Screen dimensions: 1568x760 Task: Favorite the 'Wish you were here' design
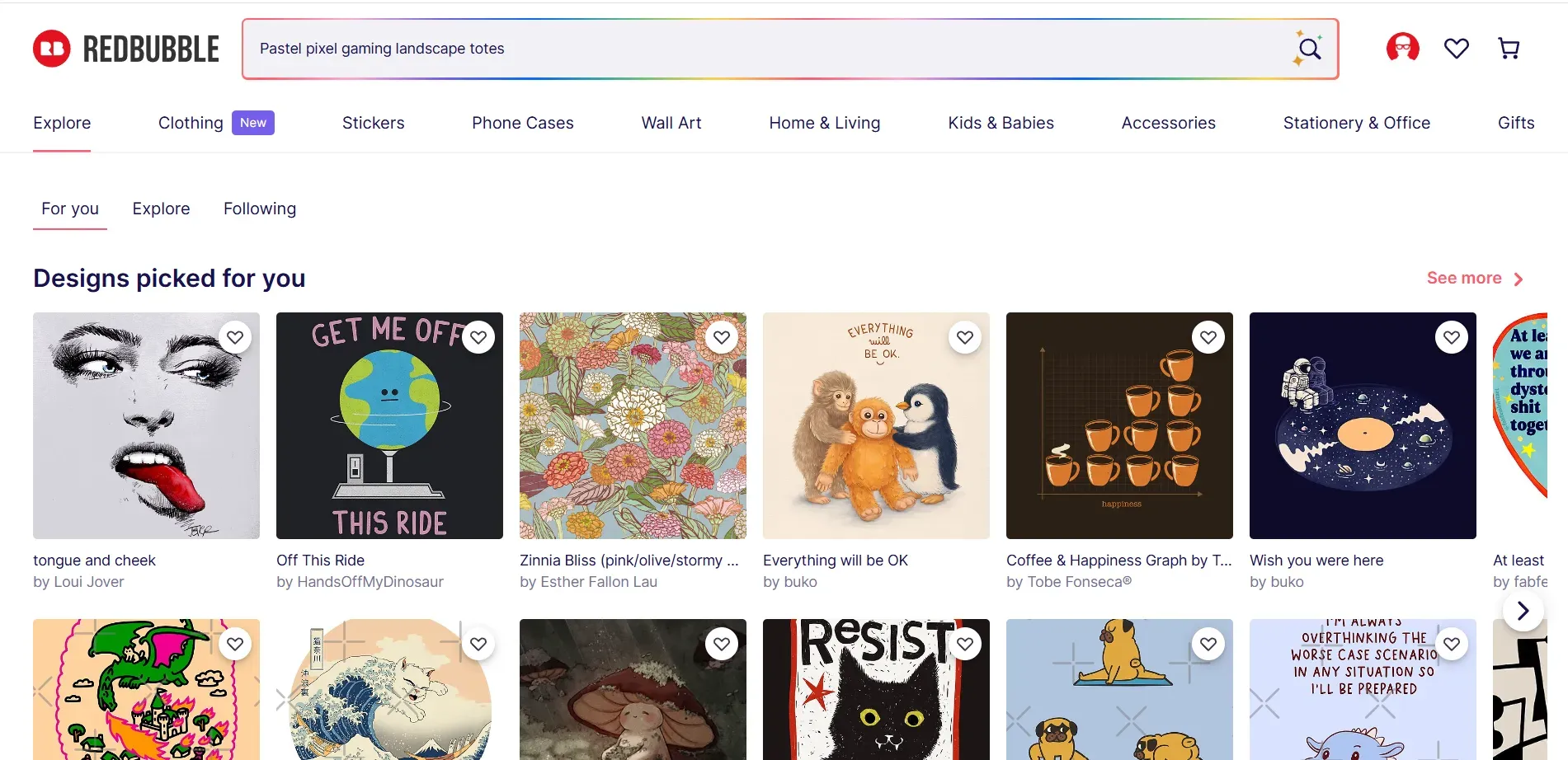[x=1452, y=337]
